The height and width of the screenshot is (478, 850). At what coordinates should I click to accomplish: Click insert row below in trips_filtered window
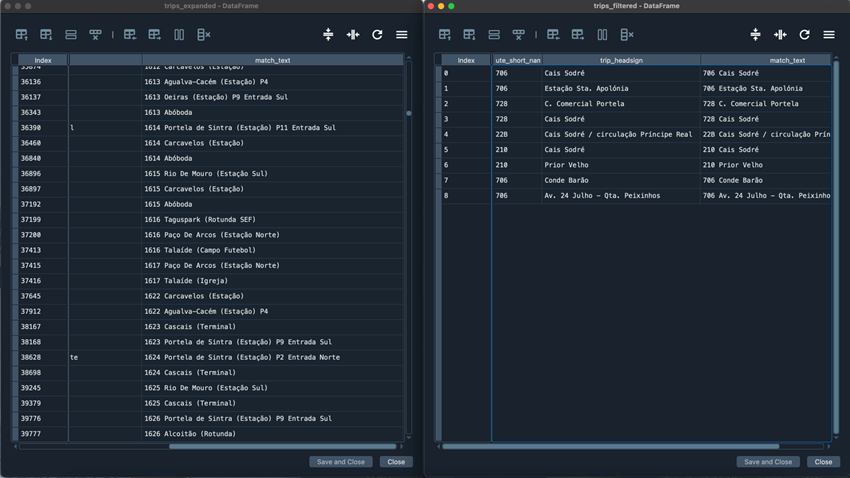[x=469, y=35]
